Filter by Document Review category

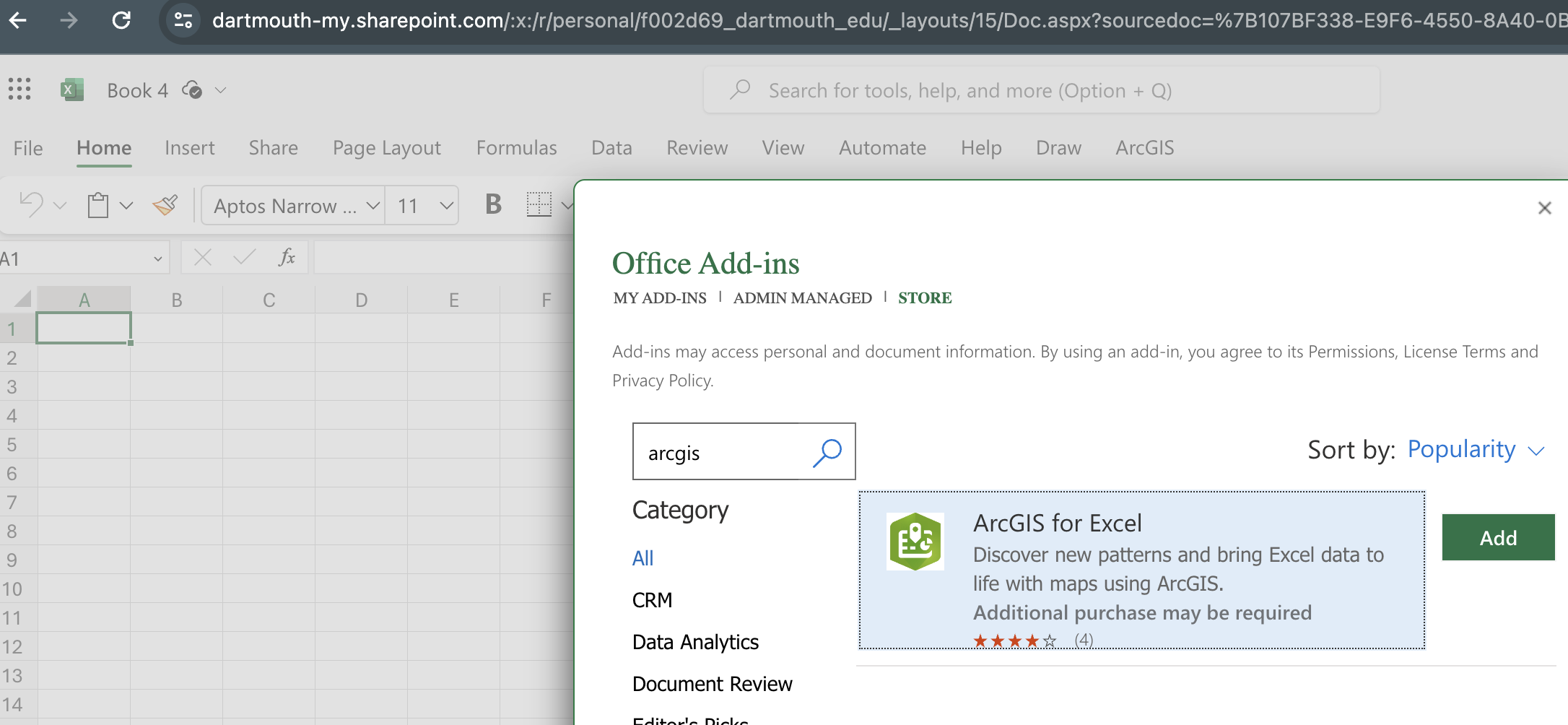[x=713, y=684]
